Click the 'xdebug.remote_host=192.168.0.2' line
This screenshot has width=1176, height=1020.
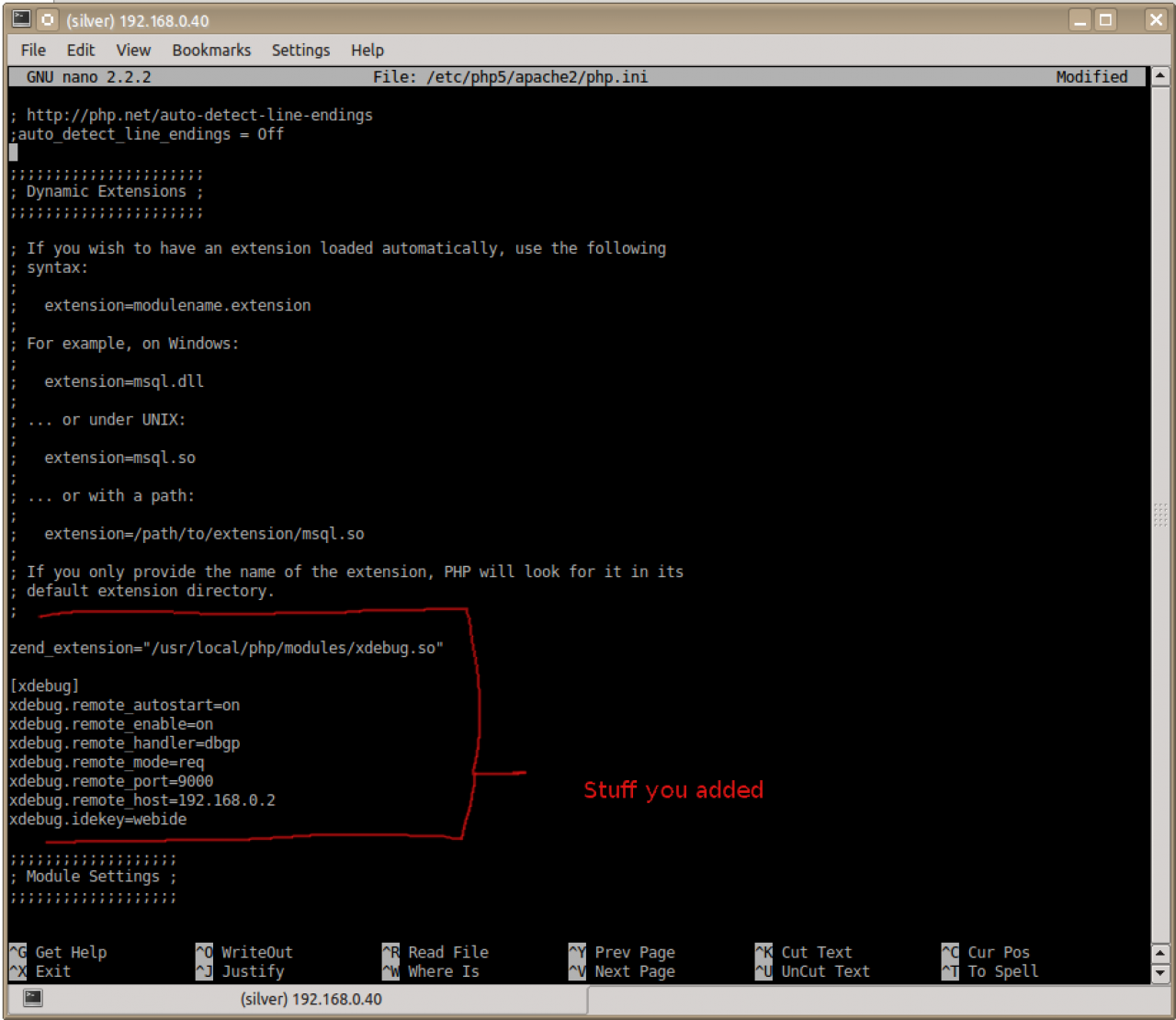coord(142,800)
